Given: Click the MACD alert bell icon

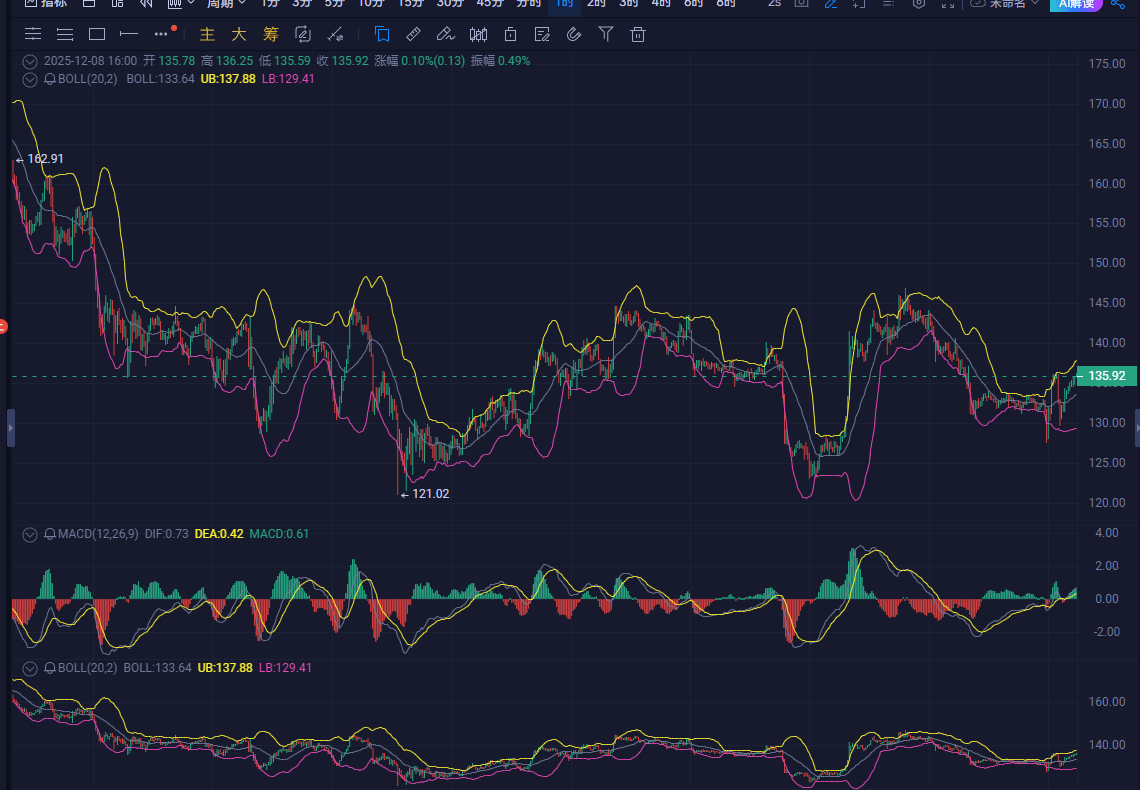Looking at the screenshot, I should point(49,534).
